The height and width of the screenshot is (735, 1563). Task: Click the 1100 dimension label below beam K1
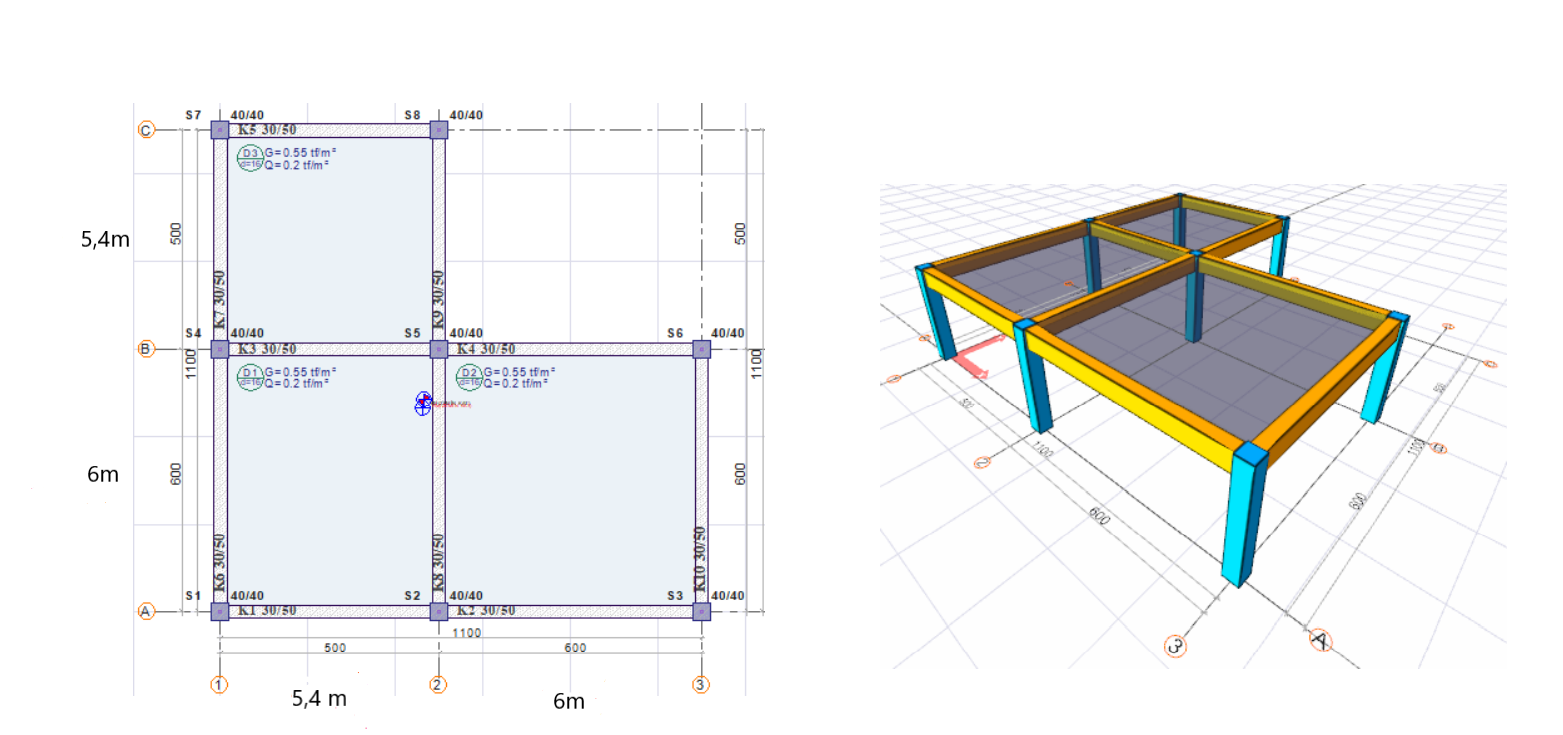468,632
